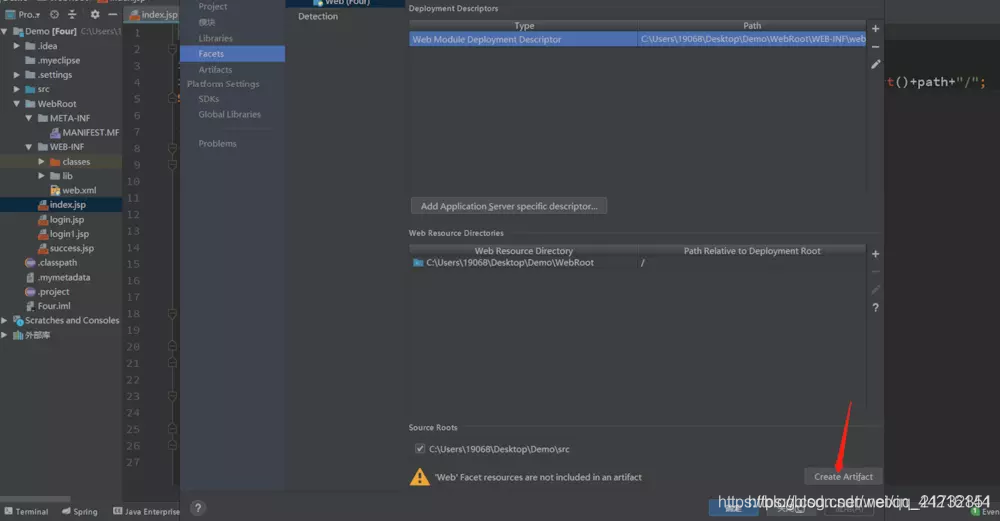Screen dimensions: 1000x521
Task: Click the project panel gear settings icon
Action: coord(95,14)
